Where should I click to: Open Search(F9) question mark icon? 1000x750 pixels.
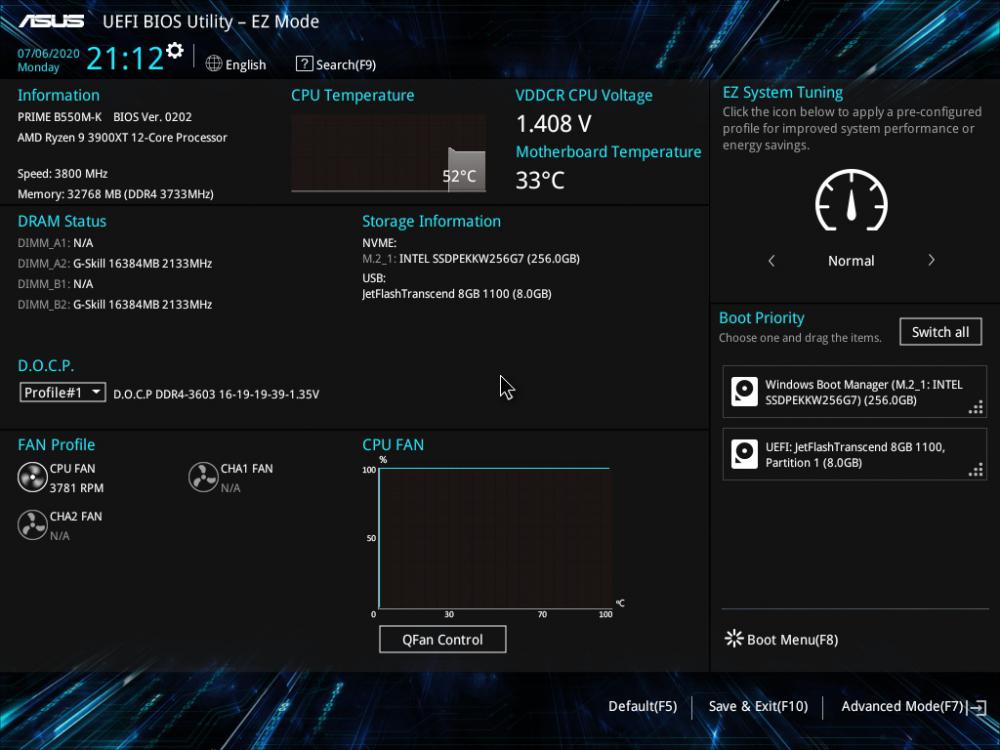coord(304,64)
